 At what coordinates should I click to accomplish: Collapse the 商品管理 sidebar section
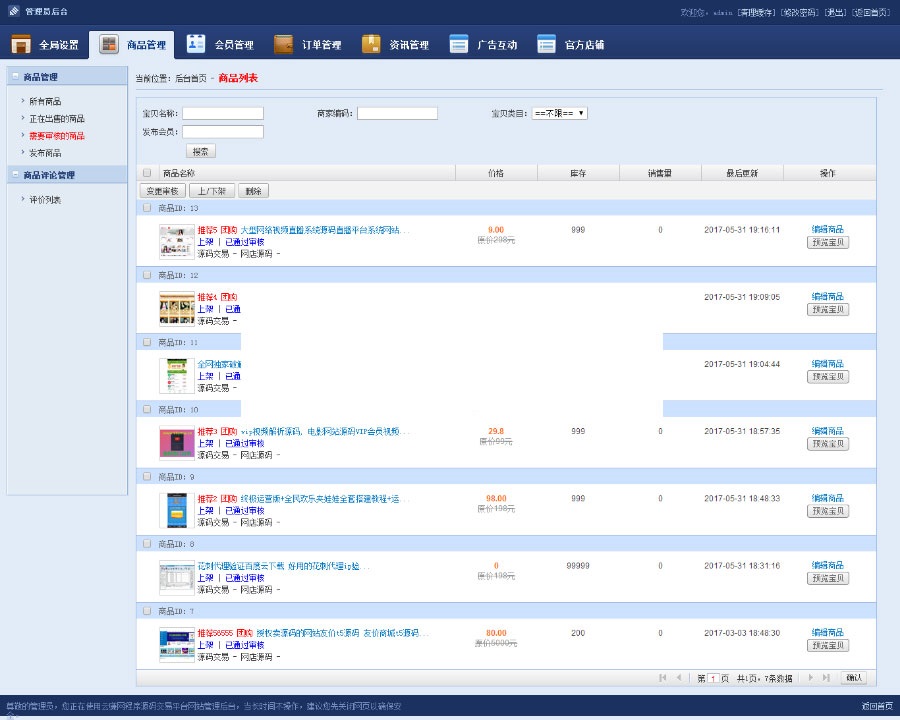tap(15, 76)
